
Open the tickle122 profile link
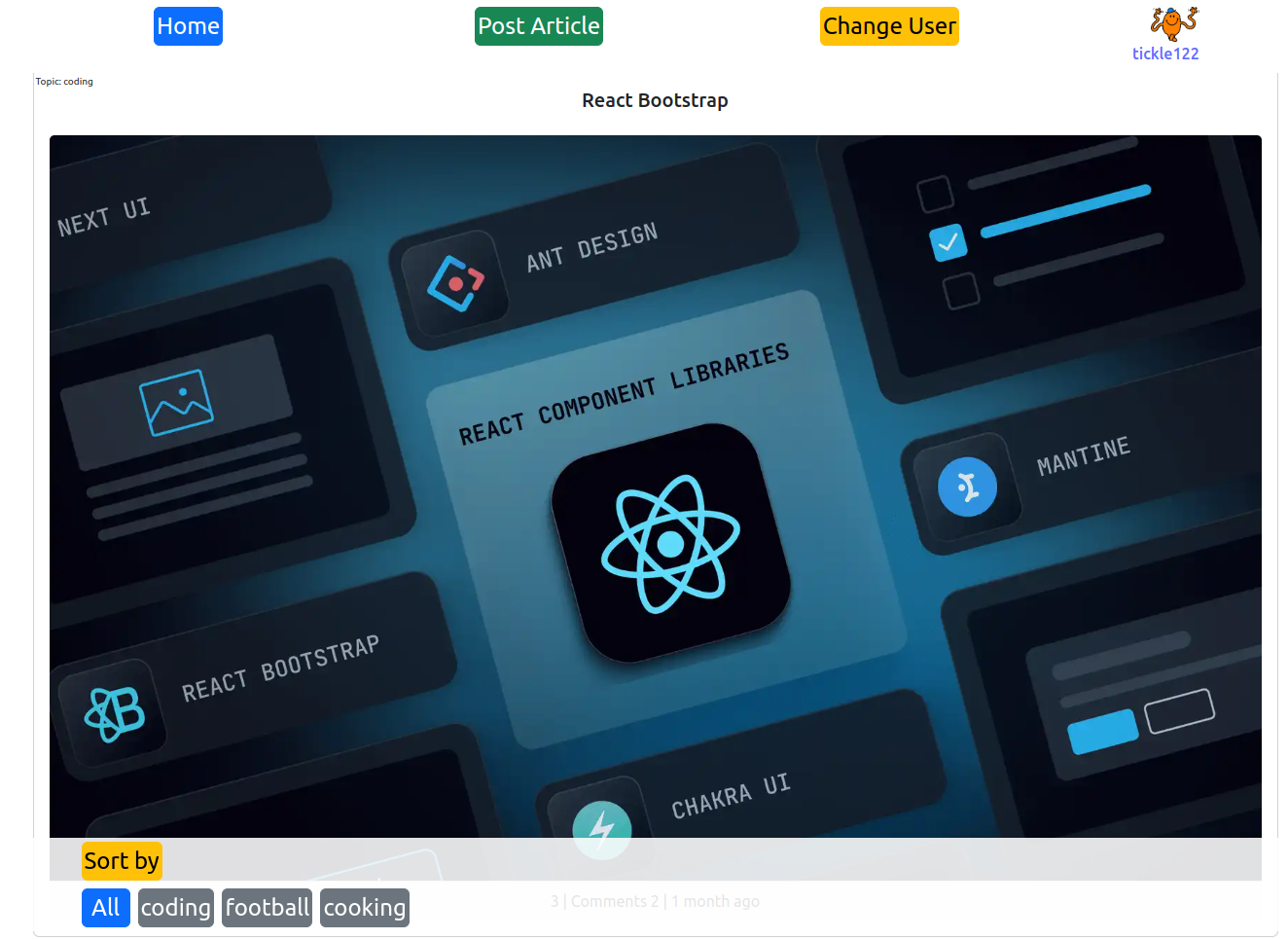tap(1165, 54)
